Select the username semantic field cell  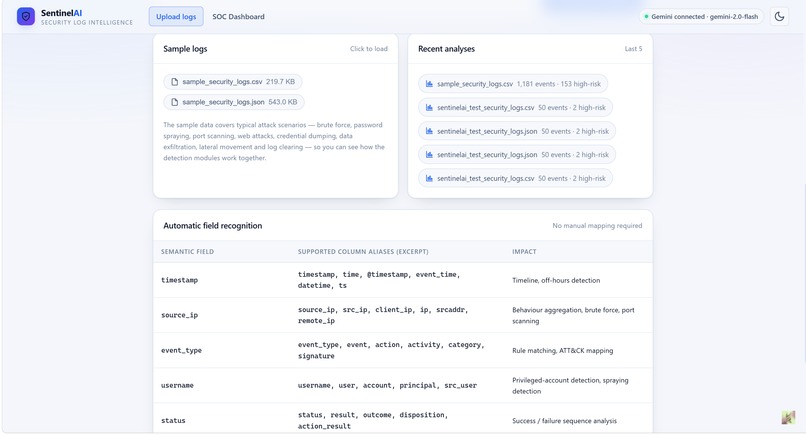pyautogui.click(x=177, y=385)
